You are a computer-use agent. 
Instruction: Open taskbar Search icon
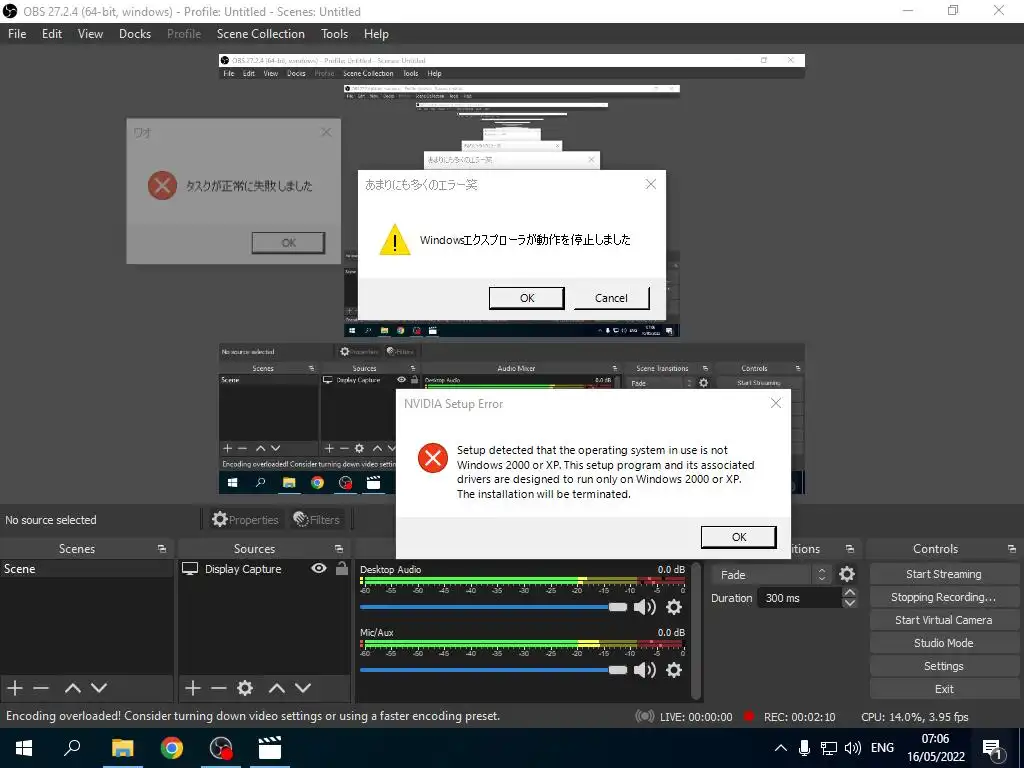pos(72,748)
